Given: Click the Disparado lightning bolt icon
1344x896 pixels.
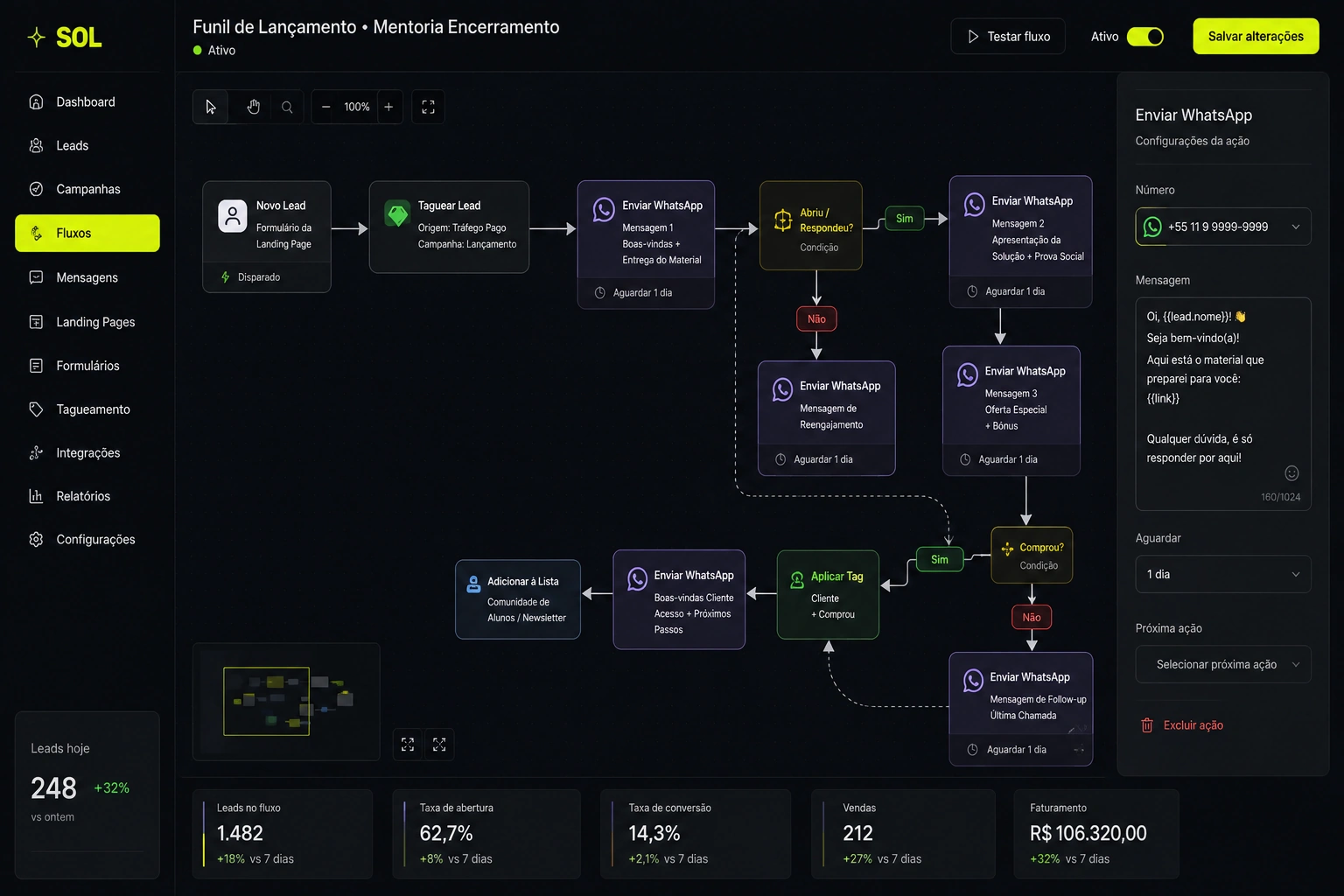Looking at the screenshot, I should (226, 277).
